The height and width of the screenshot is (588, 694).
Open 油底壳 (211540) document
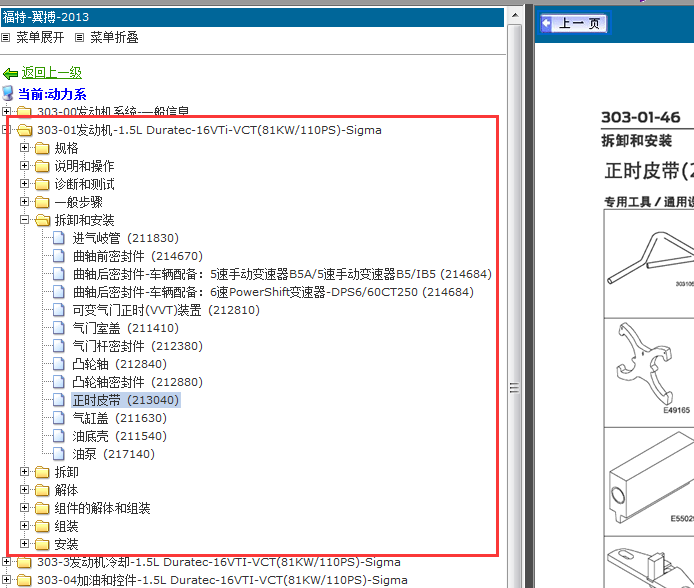click(120, 436)
